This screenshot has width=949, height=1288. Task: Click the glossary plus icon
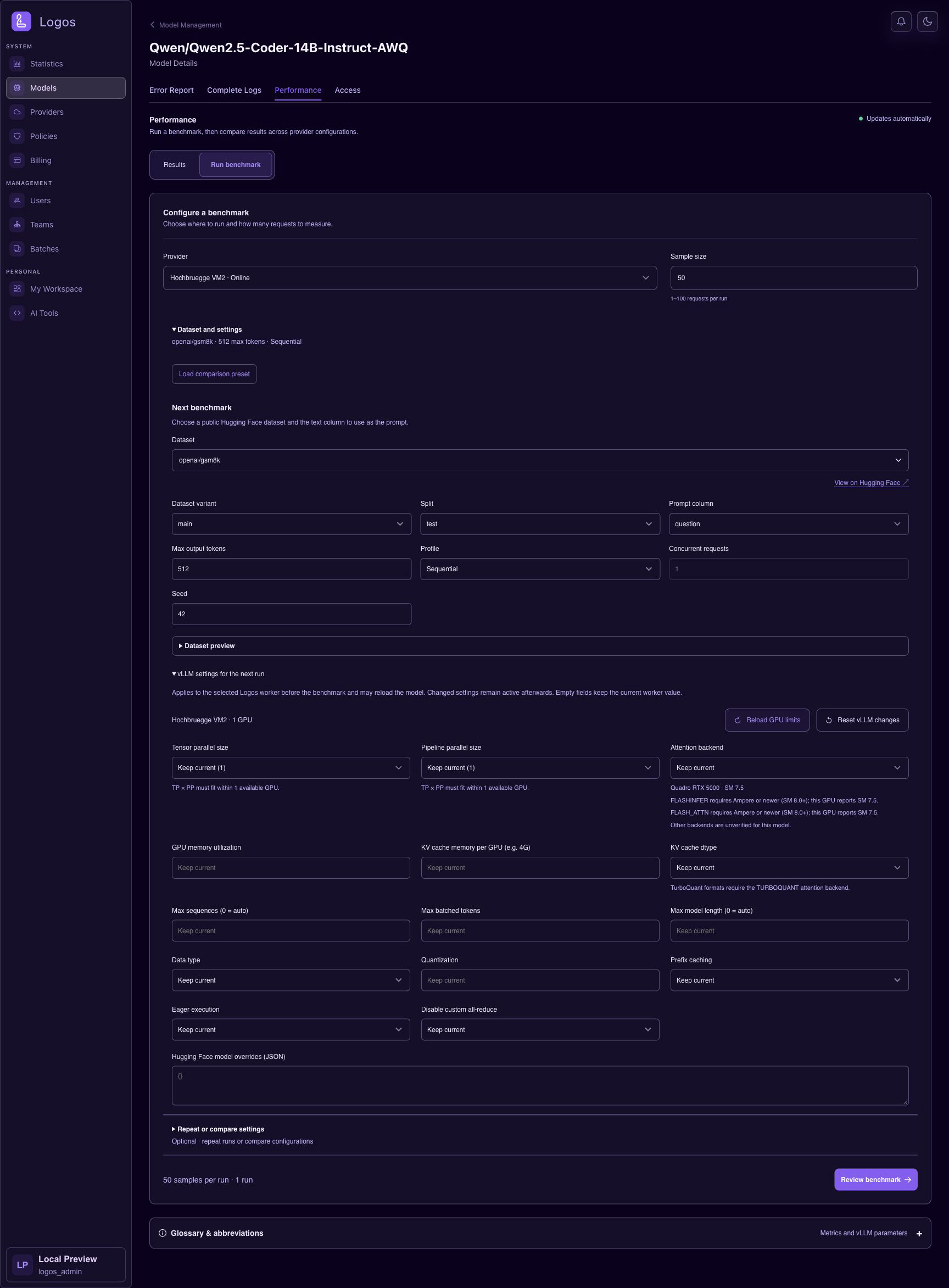(919, 1234)
